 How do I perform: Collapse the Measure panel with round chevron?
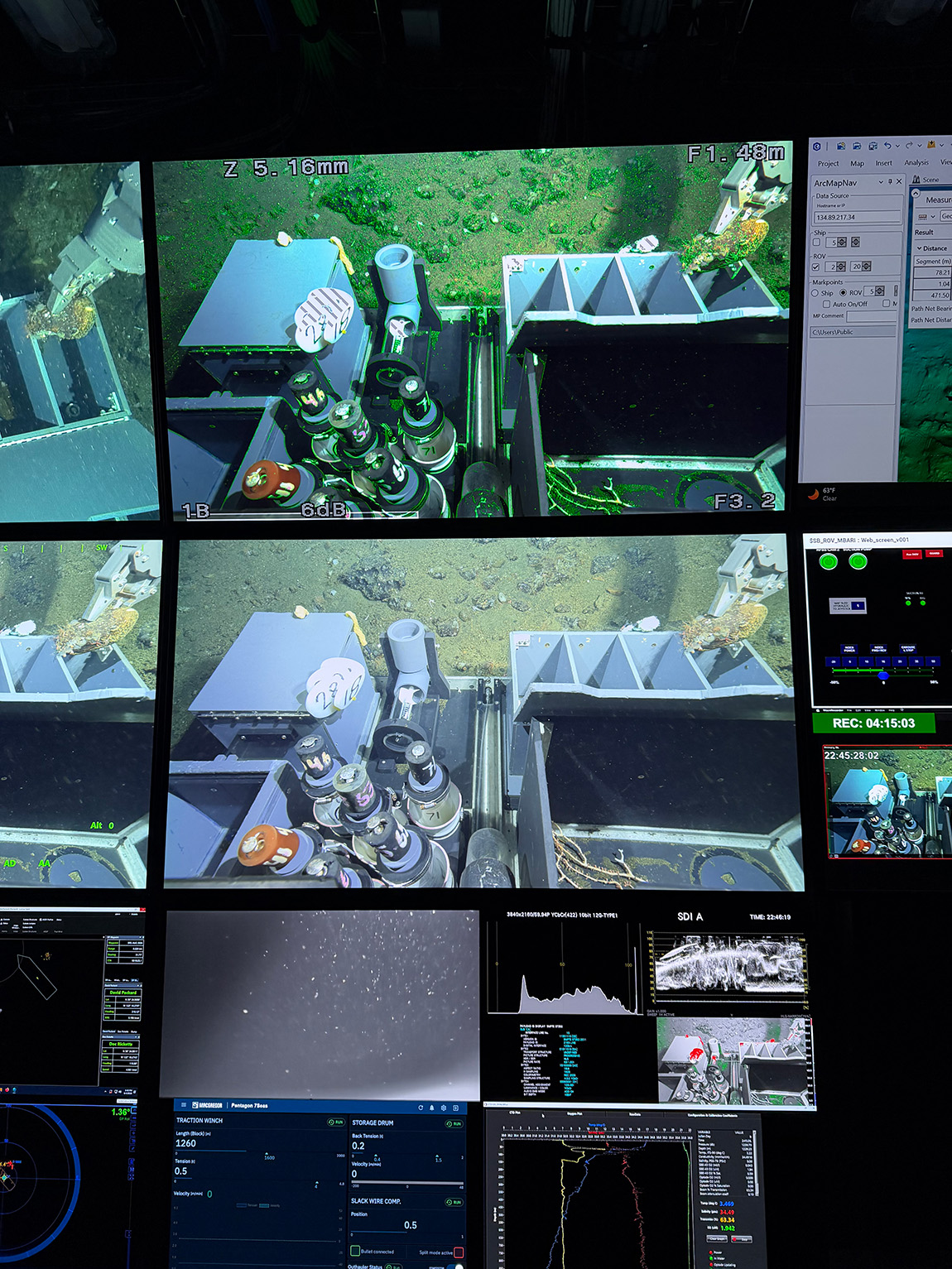point(916,194)
